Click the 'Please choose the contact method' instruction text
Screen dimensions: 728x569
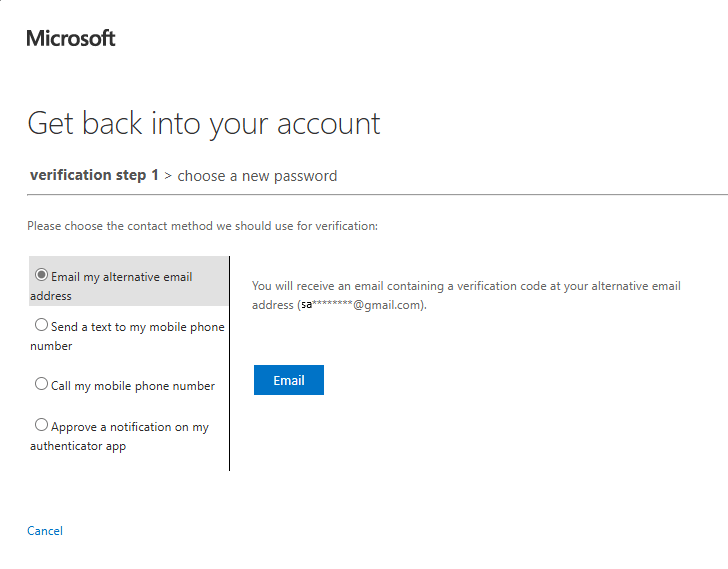pos(202,226)
